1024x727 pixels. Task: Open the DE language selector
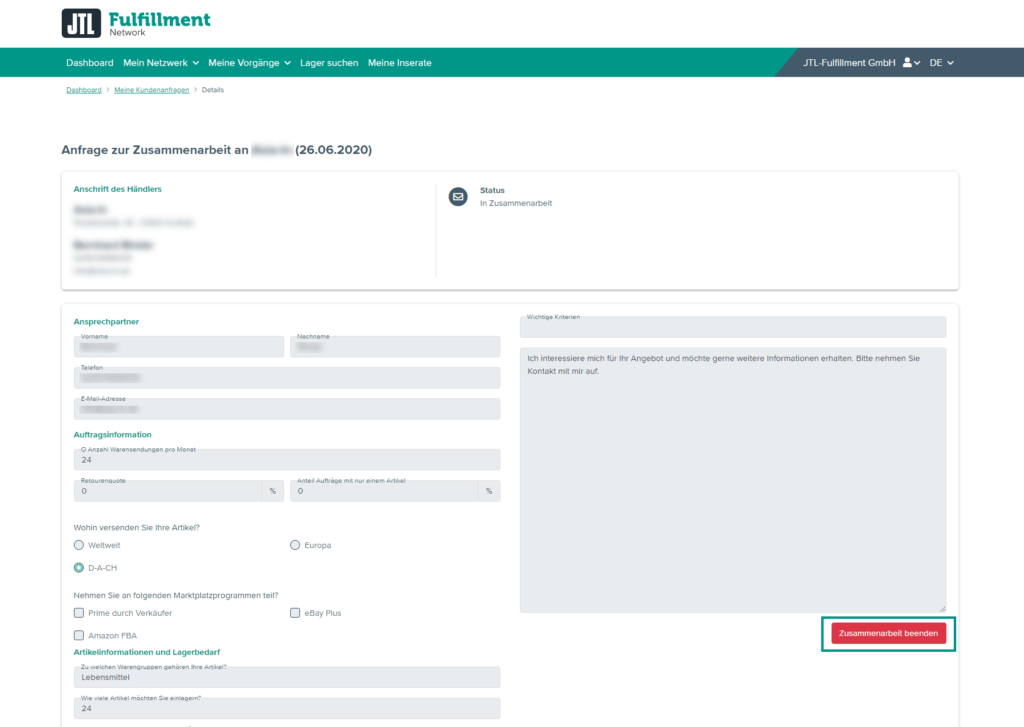point(941,63)
